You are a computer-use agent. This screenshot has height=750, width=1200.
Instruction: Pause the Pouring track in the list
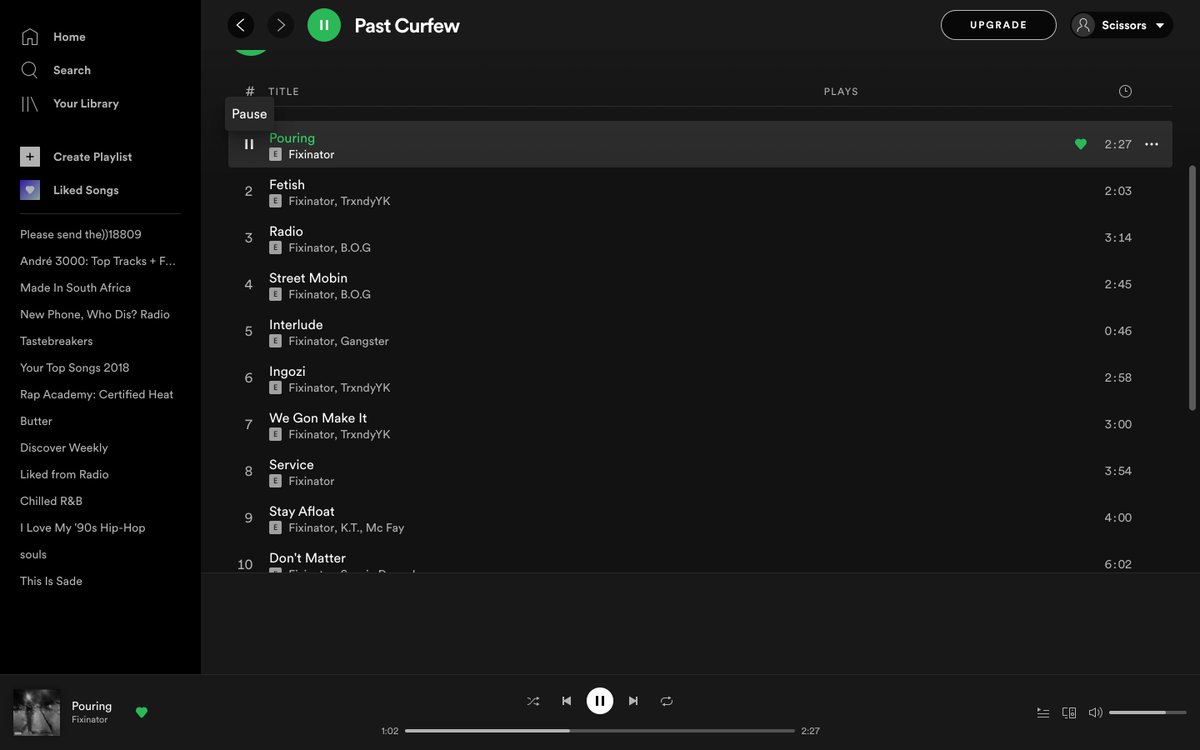(x=249, y=144)
